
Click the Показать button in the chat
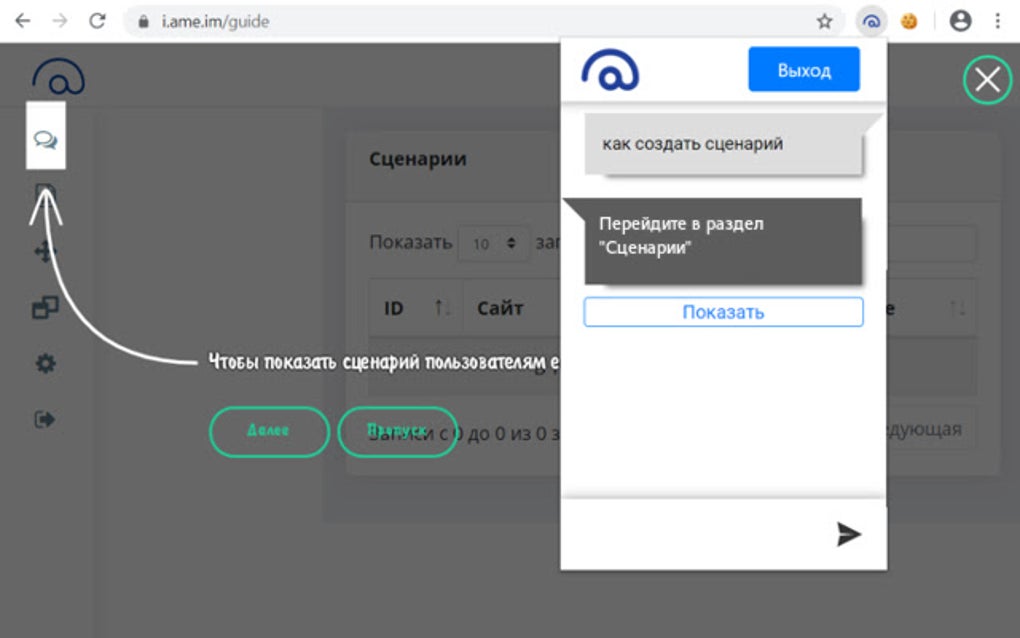click(723, 311)
